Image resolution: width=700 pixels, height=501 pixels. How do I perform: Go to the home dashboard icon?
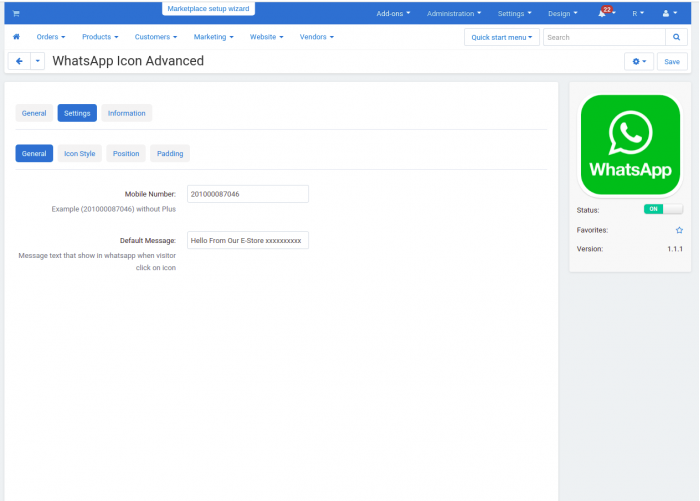tap(17, 37)
